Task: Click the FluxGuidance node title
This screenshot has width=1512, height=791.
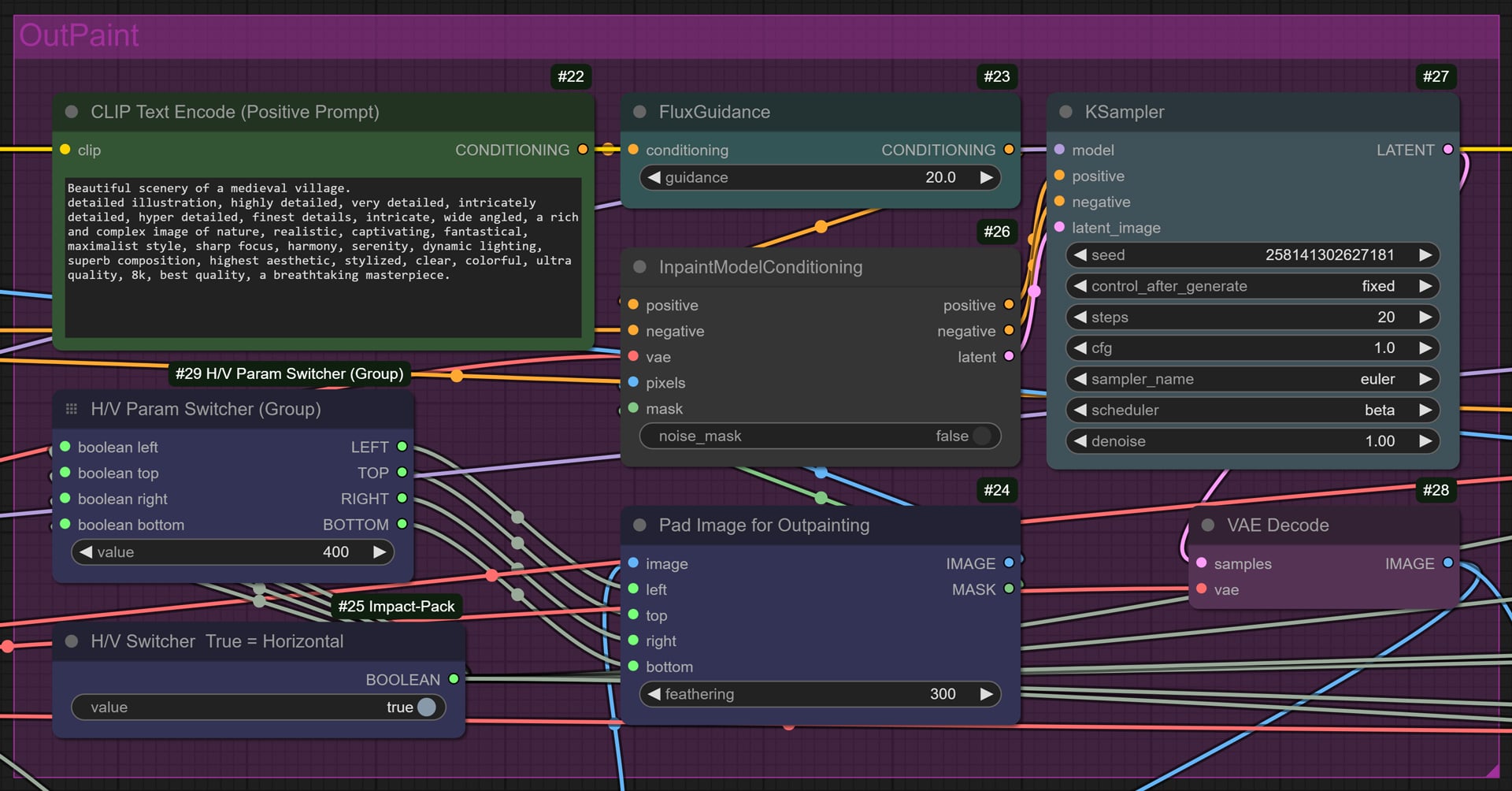Action: click(714, 112)
